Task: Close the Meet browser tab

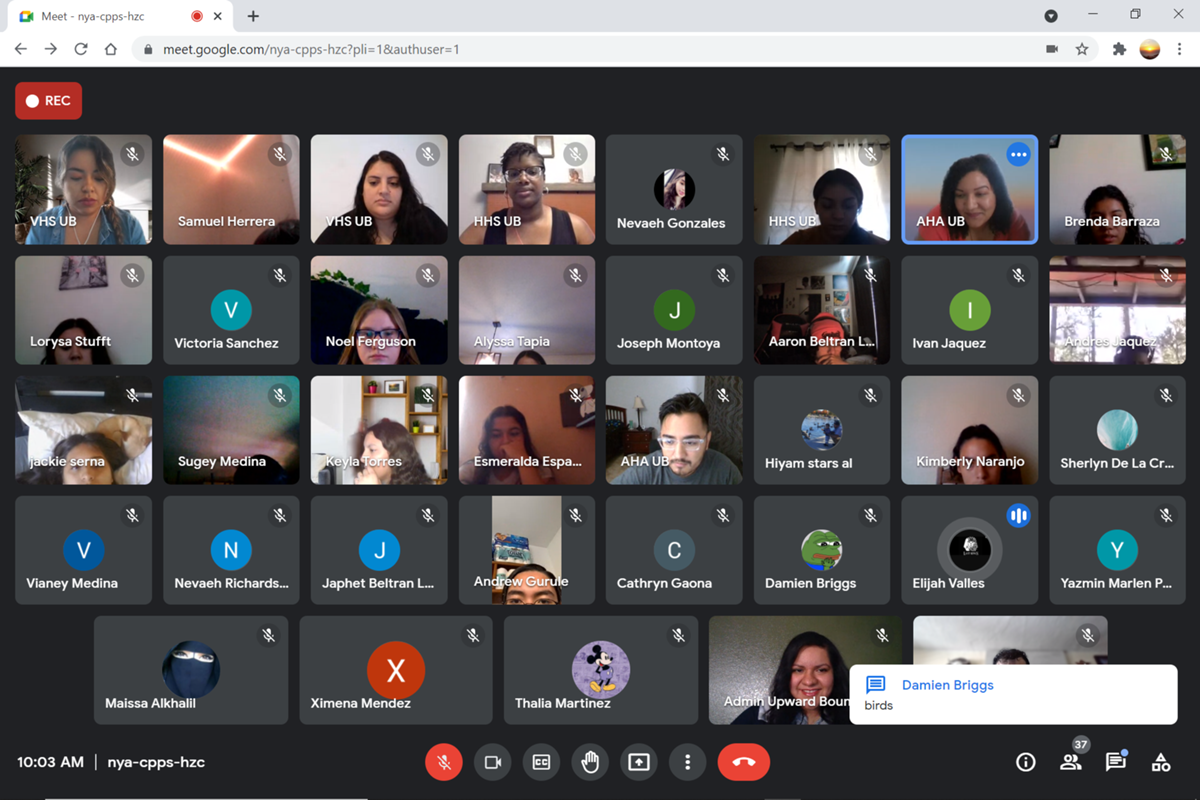Action: click(220, 16)
